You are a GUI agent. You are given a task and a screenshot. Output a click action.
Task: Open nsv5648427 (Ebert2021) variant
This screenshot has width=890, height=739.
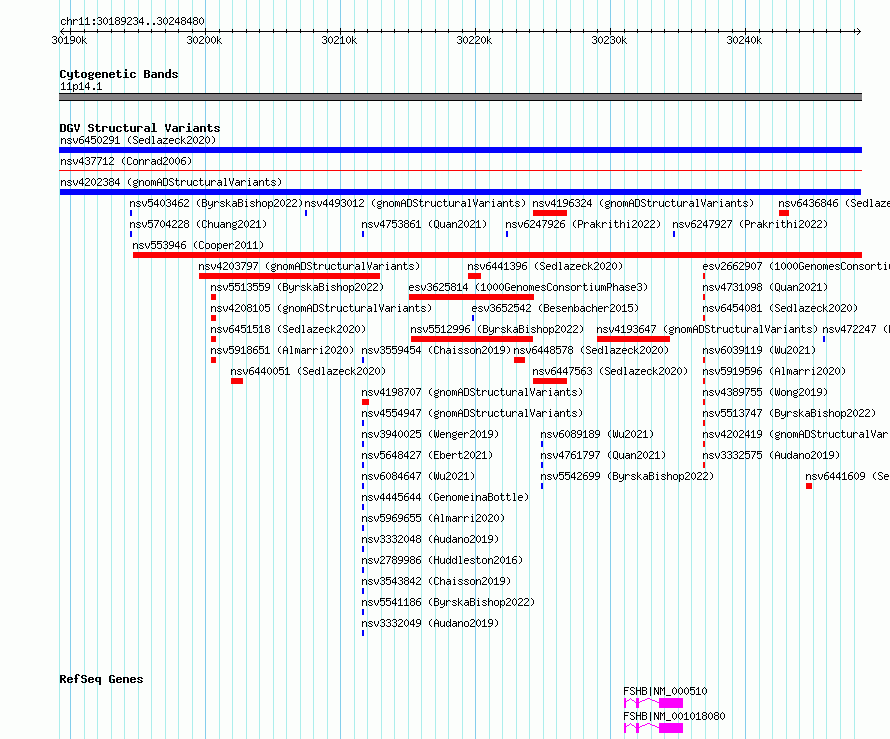pyautogui.click(x=427, y=455)
